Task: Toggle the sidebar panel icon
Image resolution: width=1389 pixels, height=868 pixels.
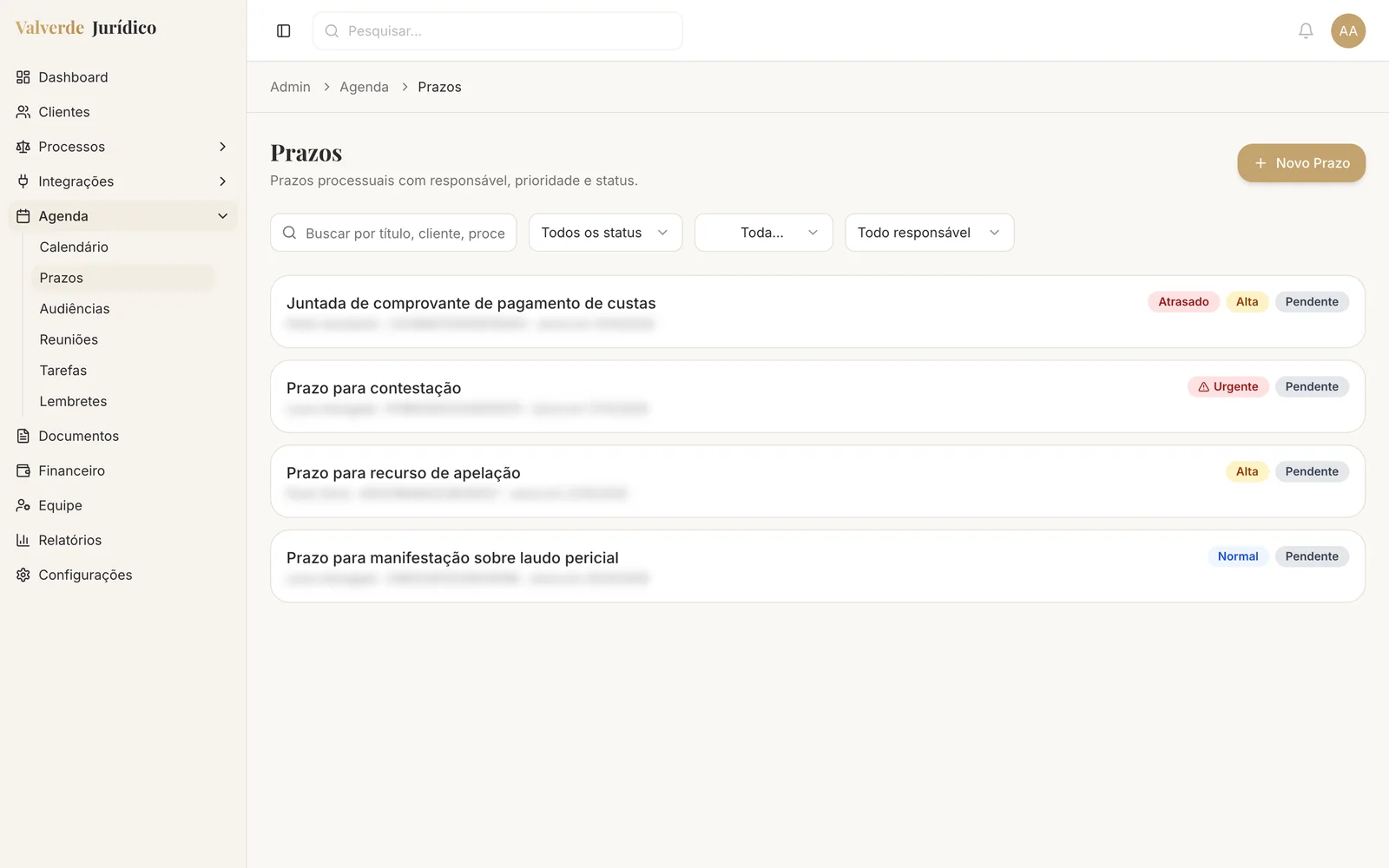Action: click(283, 31)
